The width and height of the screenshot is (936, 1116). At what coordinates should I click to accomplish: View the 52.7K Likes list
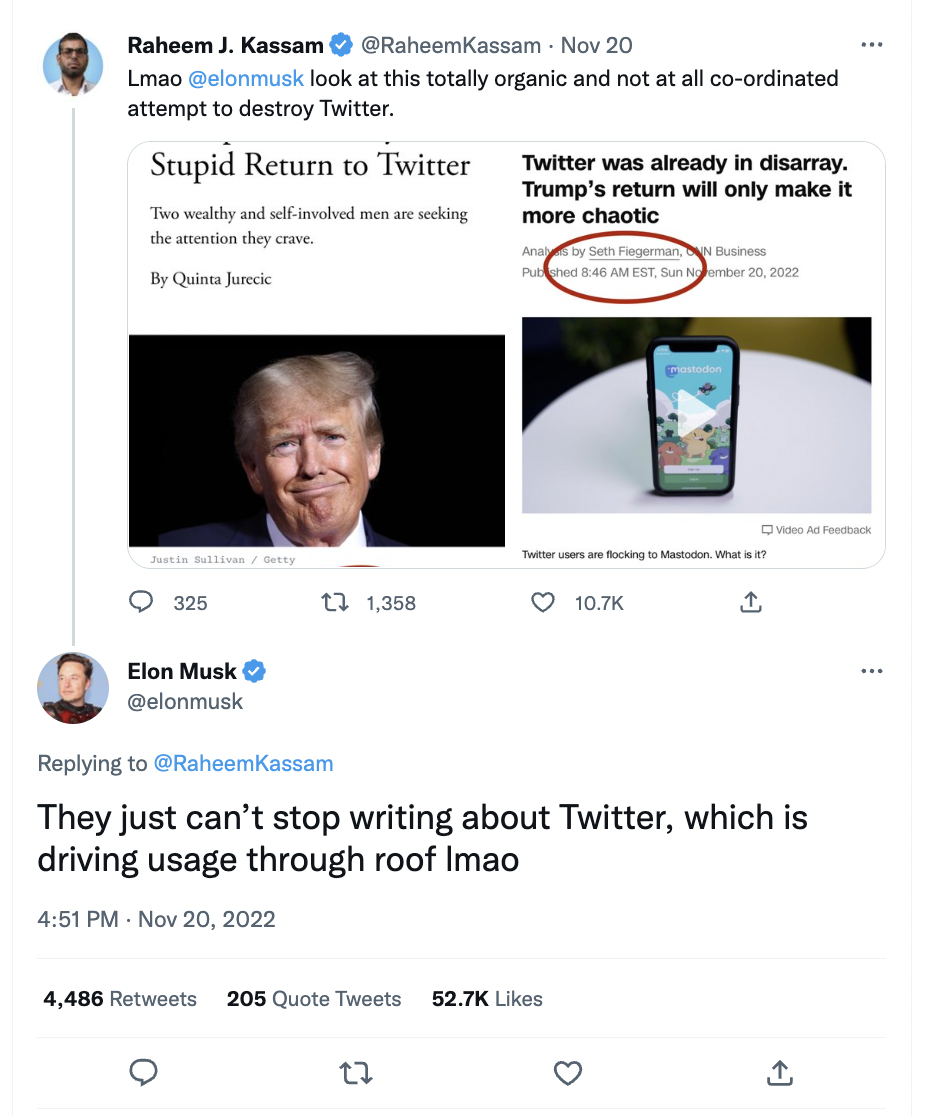(487, 999)
